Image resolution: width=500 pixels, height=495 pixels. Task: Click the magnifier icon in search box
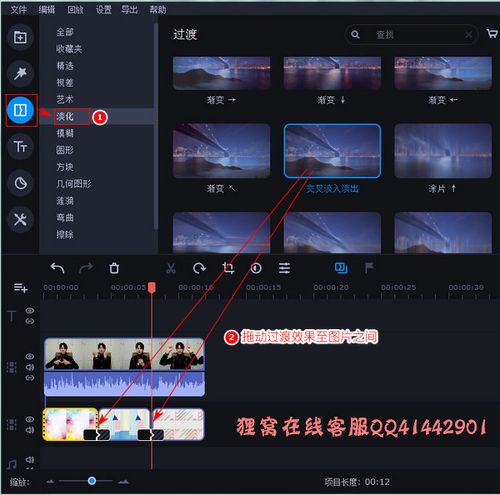coord(355,34)
